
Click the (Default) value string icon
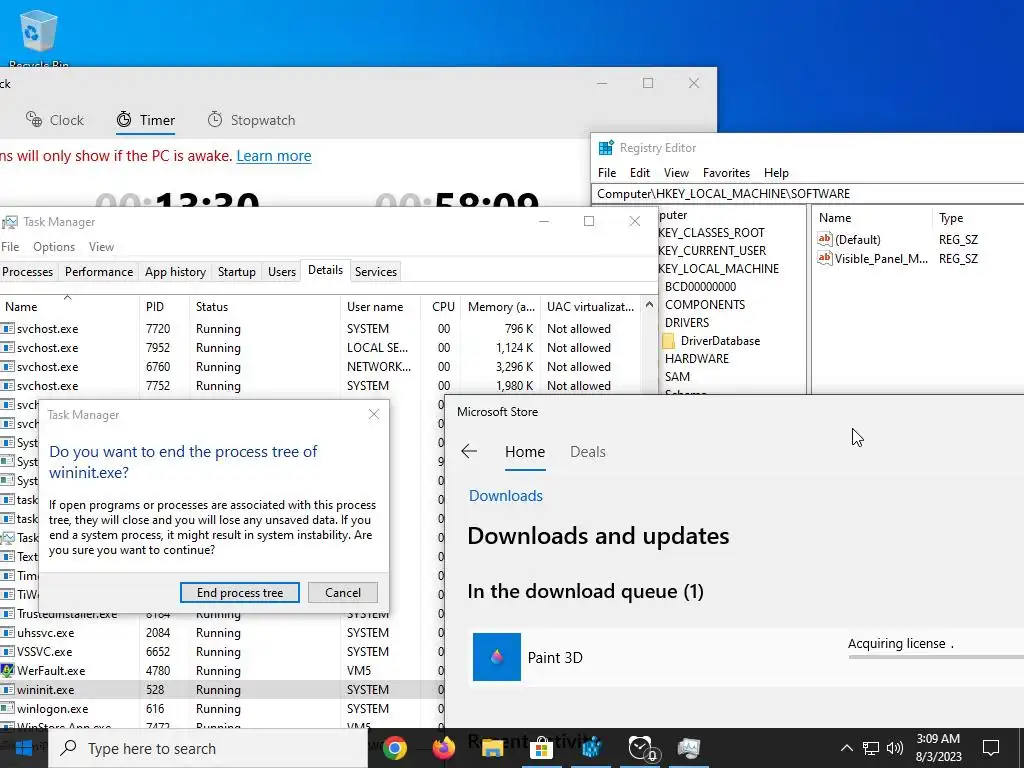coord(825,239)
